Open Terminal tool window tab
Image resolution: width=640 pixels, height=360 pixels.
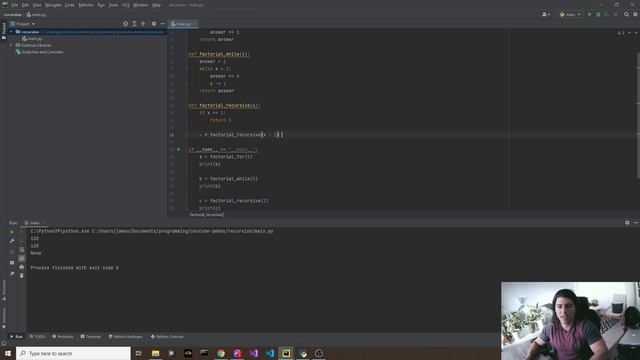click(x=91, y=337)
